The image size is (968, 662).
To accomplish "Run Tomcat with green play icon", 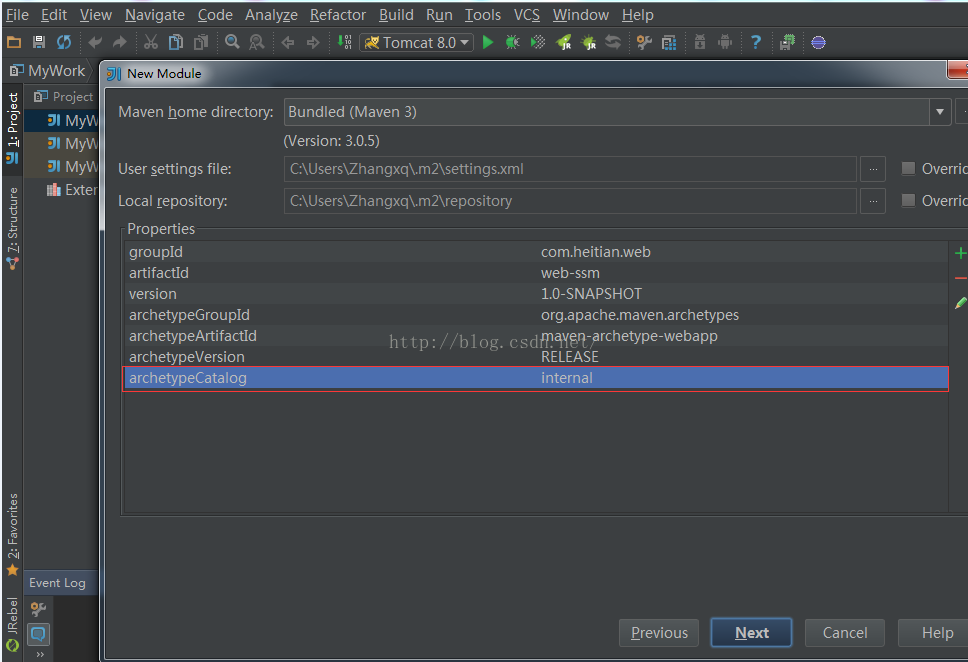I will click(x=488, y=42).
